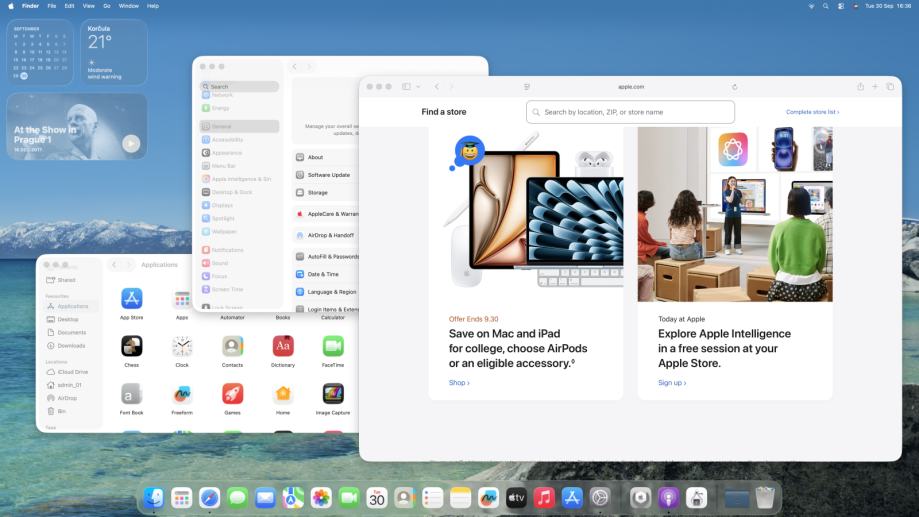
Task: Open the Help menu
Action: (x=153, y=6)
